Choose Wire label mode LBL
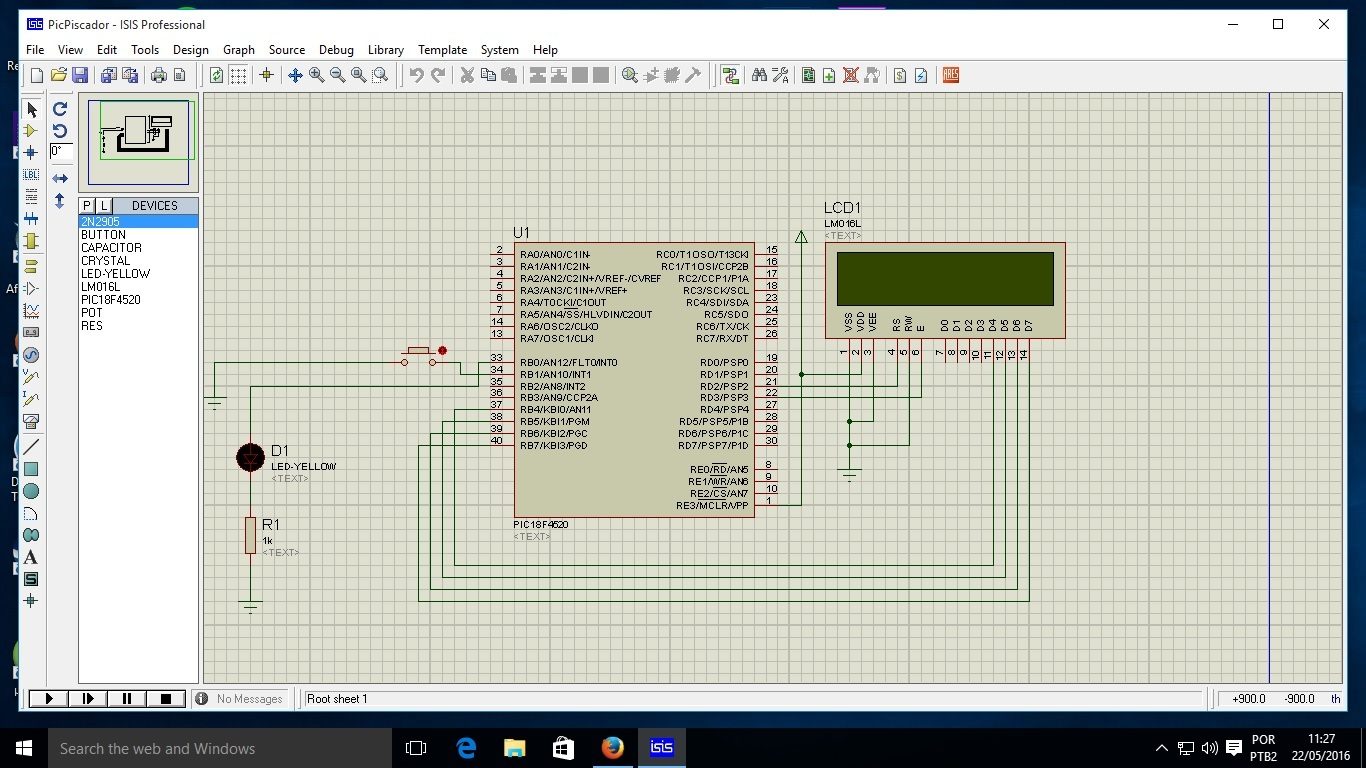Screen dimensions: 1366x768 click(31, 175)
